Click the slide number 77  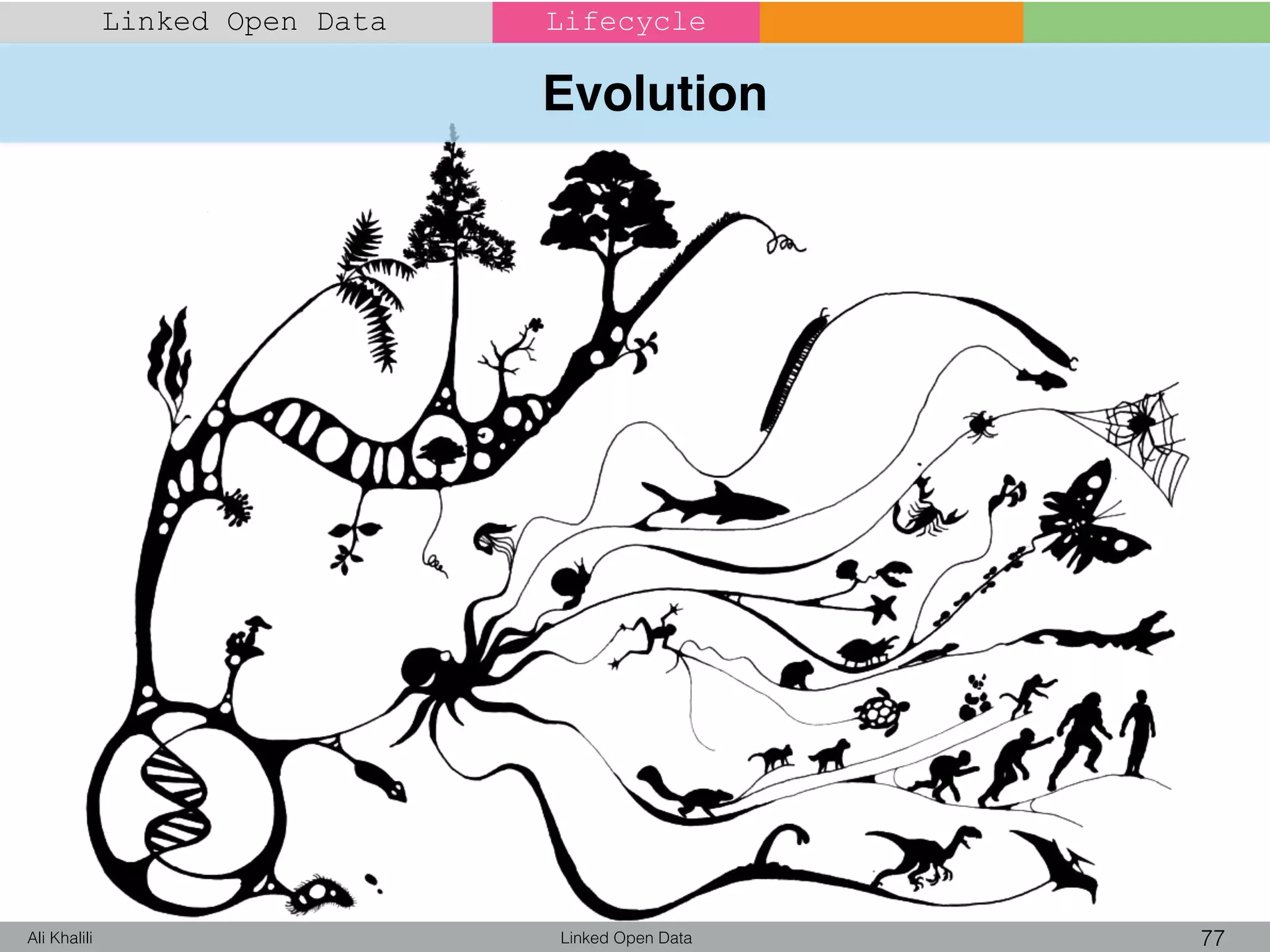1212,938
